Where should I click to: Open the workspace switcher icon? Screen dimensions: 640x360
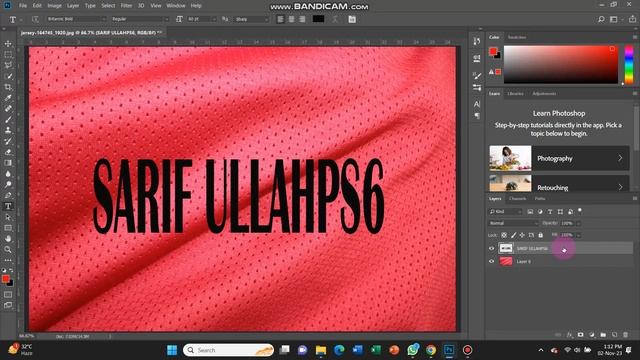click(x=613, y=19)
